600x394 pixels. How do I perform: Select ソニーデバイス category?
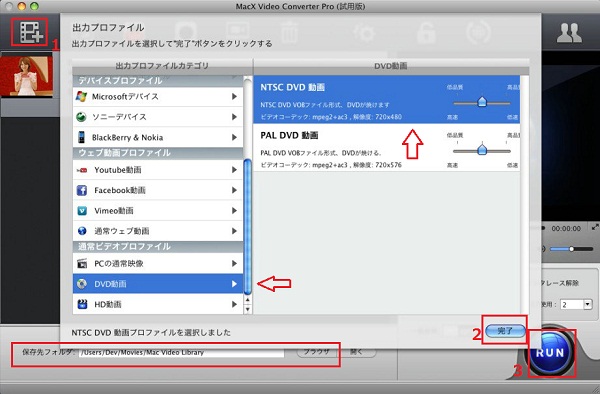coord(158,117)
